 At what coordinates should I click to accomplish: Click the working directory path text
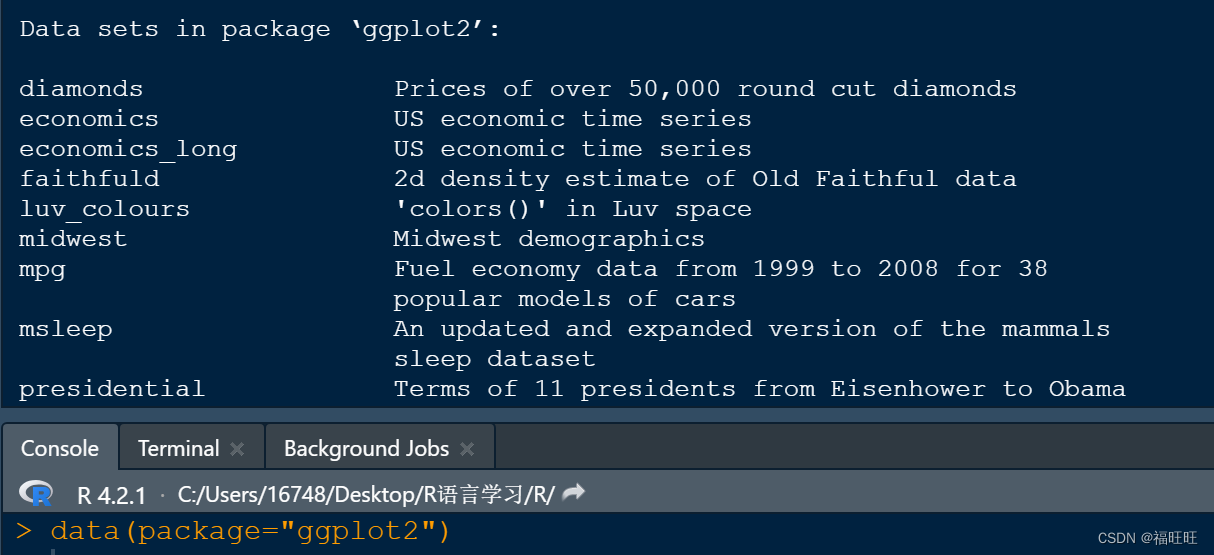click(366, 494)
